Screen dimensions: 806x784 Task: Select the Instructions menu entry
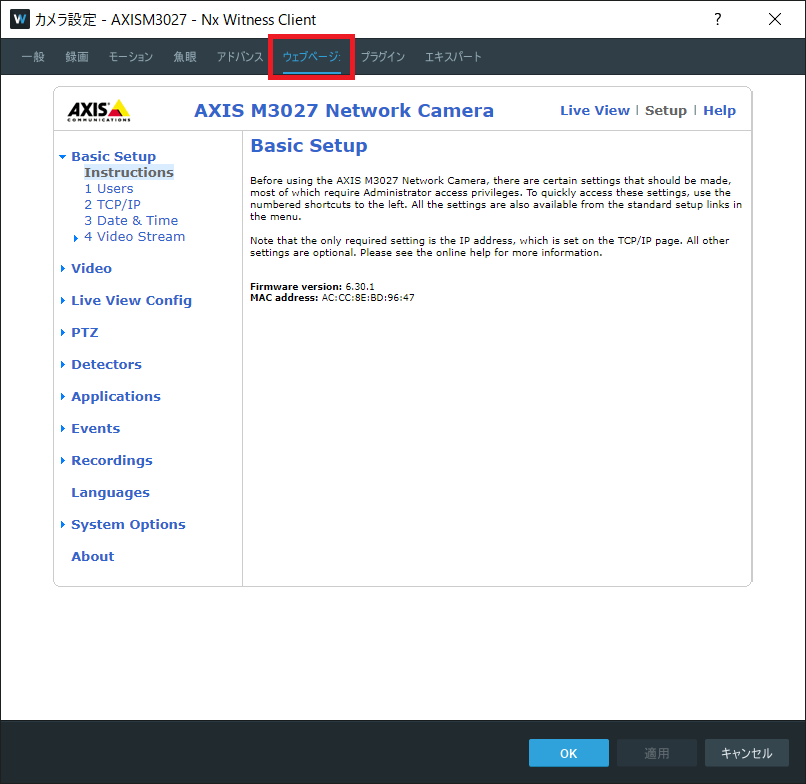(x=129, y=172)
